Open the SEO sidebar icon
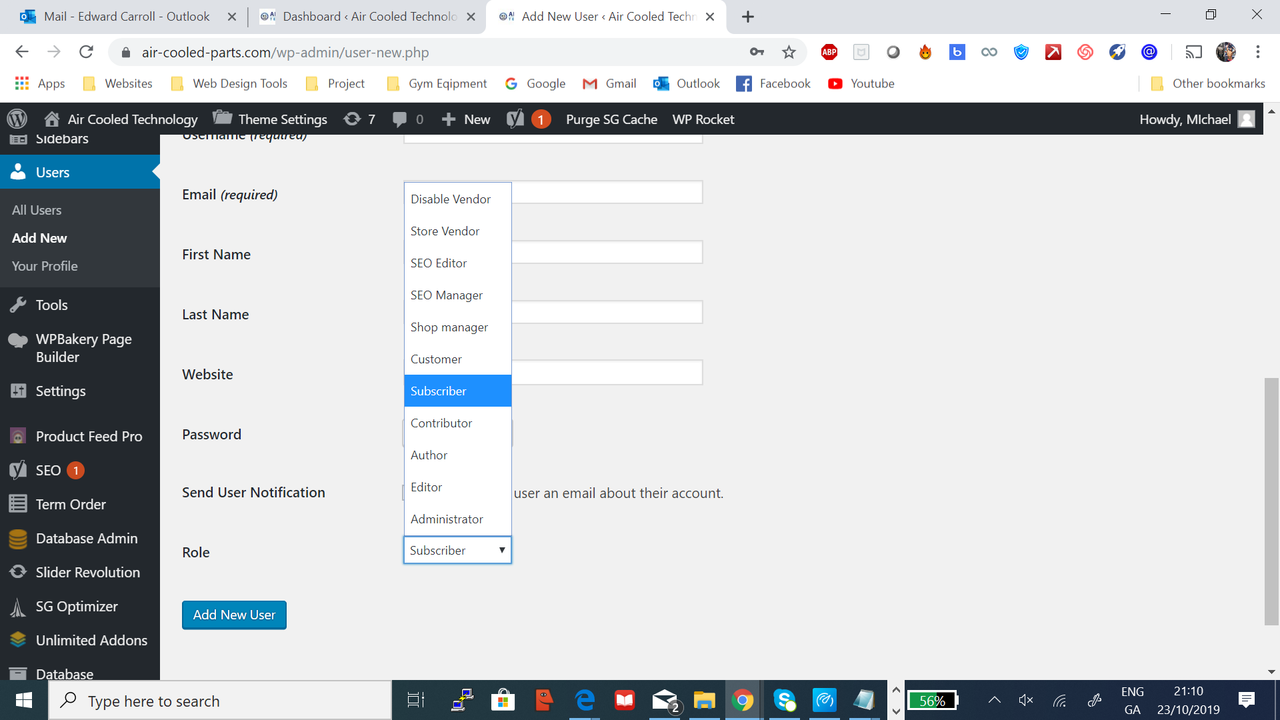Viewport: 1280px width, 720px height. click(x=18, y=470)
